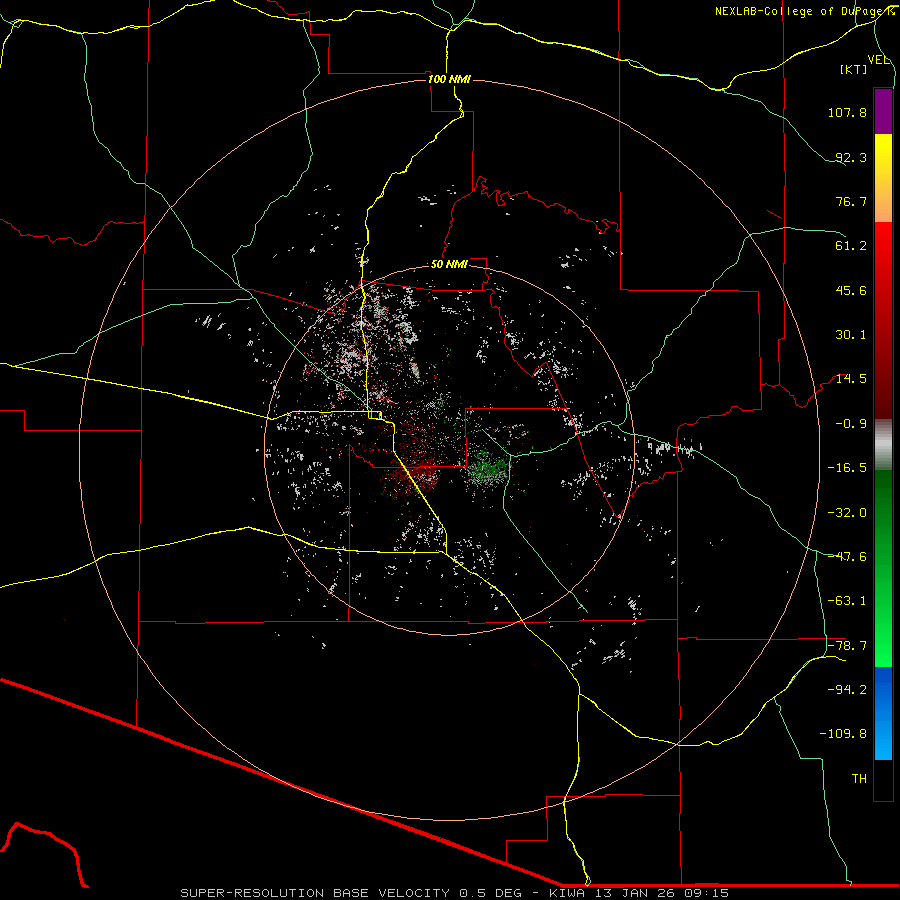
Task: Click the -0.9 scale label
Action: (853, 423)
